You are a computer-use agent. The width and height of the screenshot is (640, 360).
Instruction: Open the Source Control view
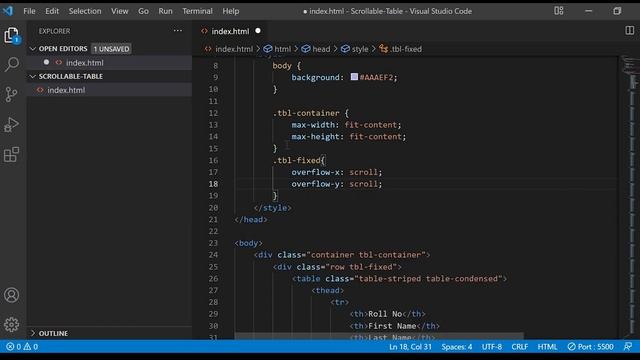coord(11,94)
